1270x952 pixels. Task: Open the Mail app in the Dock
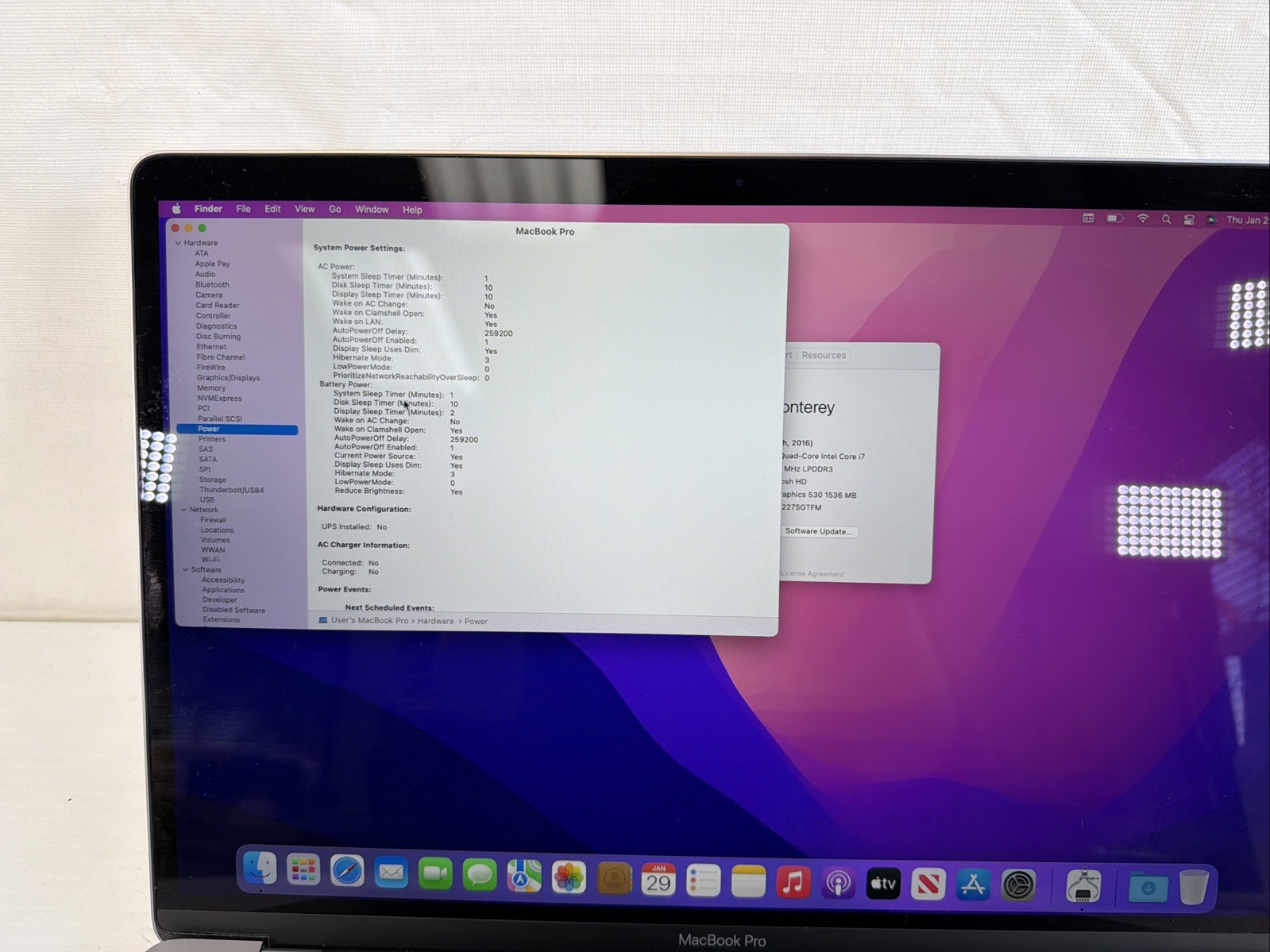(x=391, y=873)
